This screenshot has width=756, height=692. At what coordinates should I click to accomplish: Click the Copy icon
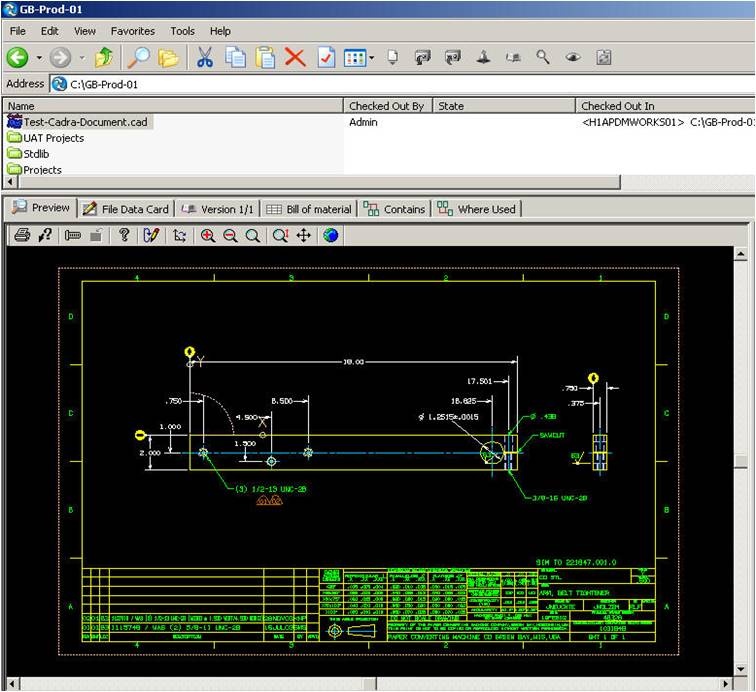(x=235, y=57)
